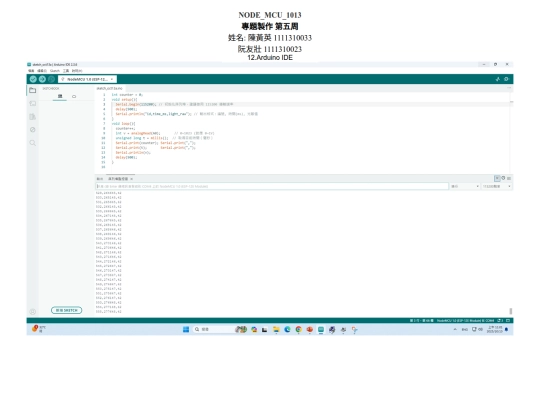The width and height of the screenshot is (540, 405).
Task: Click line 14 delay code
Action: pos(126,157)
